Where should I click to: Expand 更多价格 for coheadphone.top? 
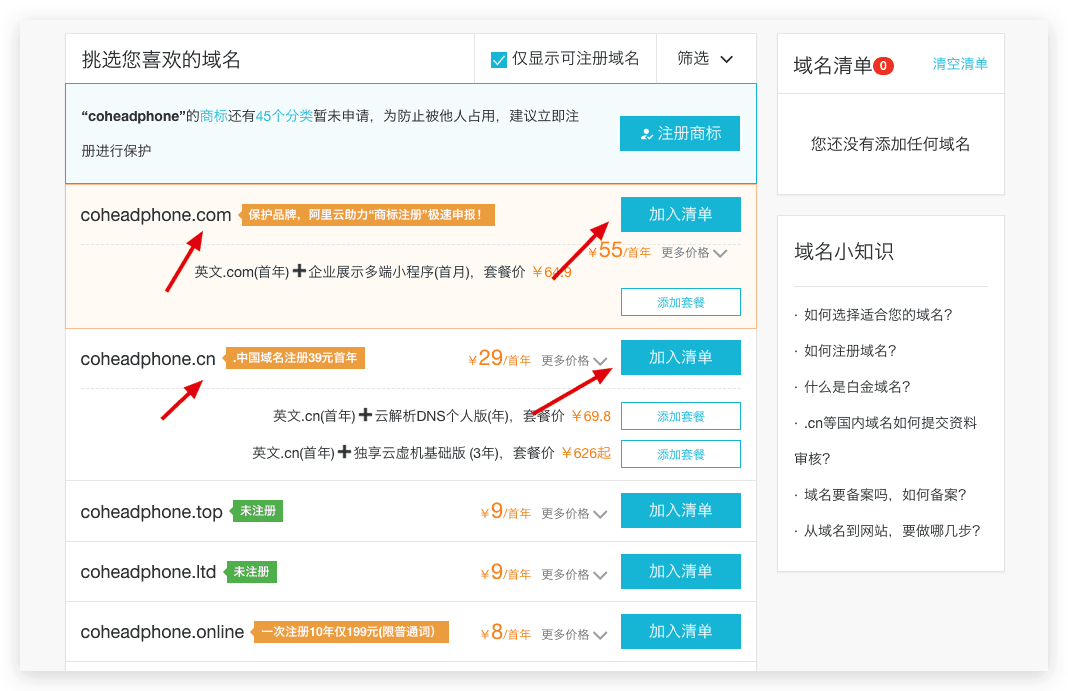[574, 513]
